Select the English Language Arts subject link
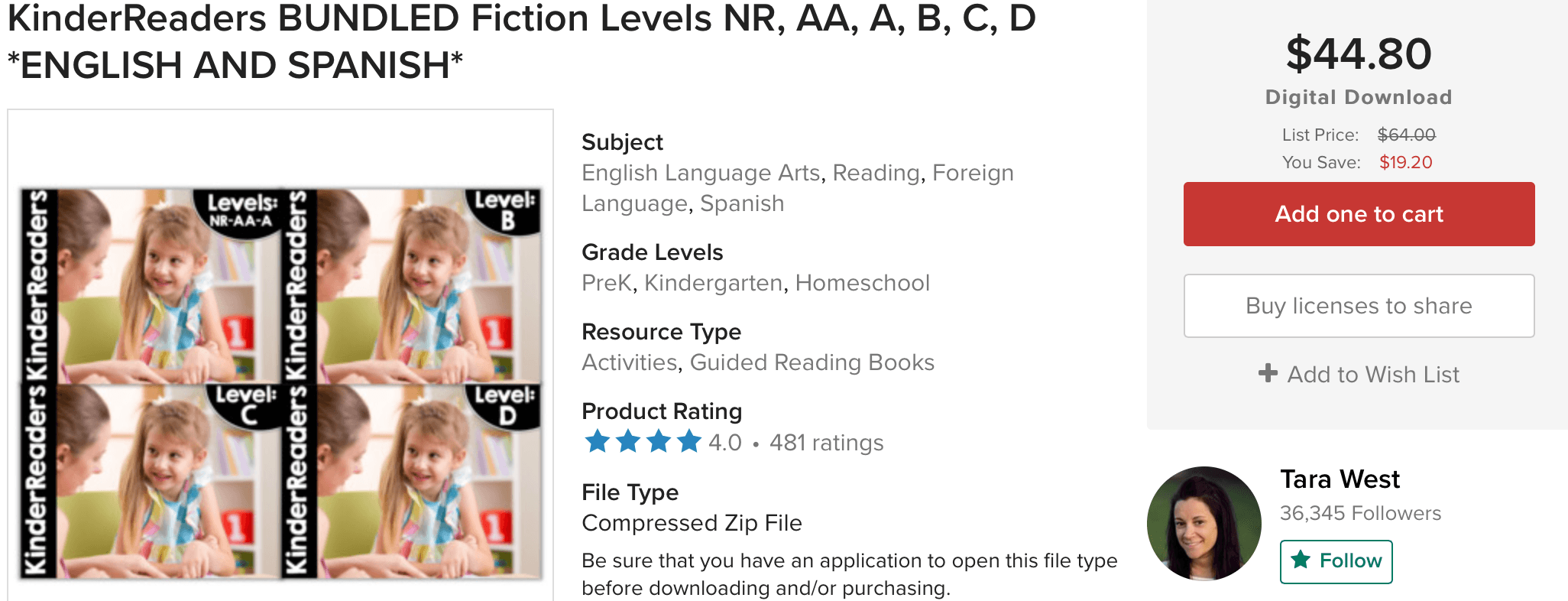 pyautogui.click(x=701, y=173)
